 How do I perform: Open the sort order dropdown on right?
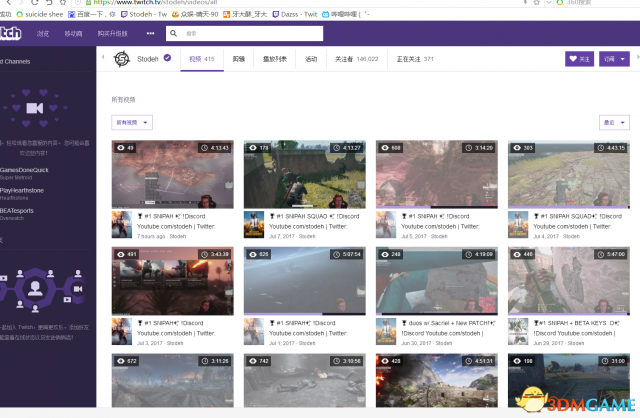614,122
